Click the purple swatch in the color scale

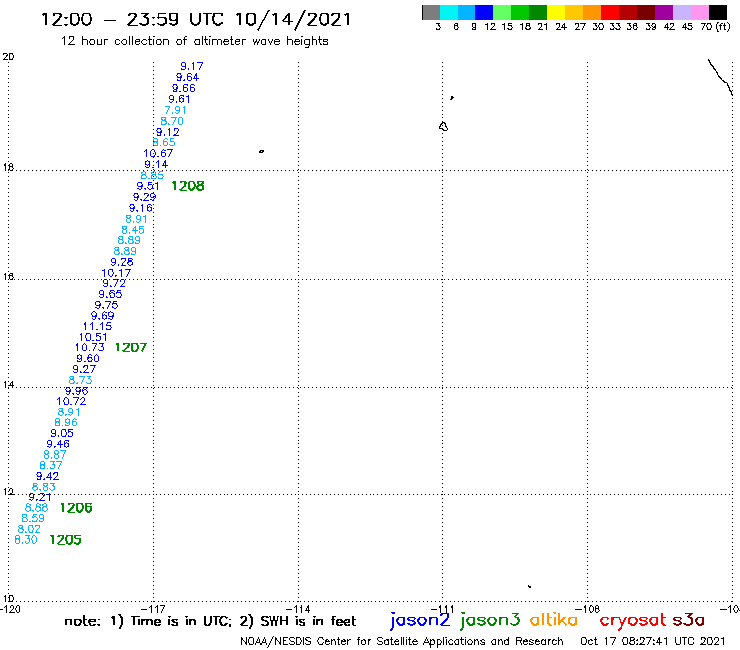pyautogui.click(x=664, y=12)
